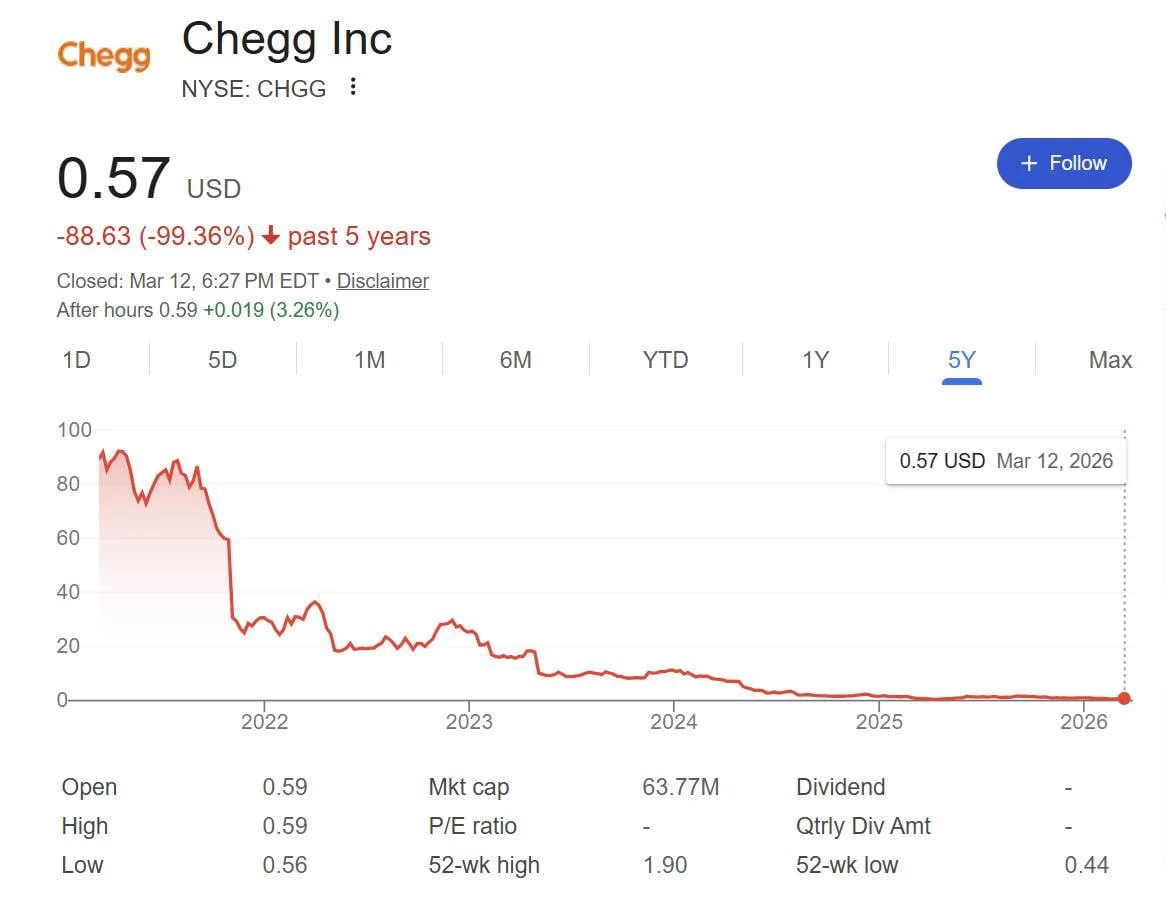This screenshot has width=1166, height=912.
Task: Switch to the 1D range tab
Action: [x=77, y=360]
